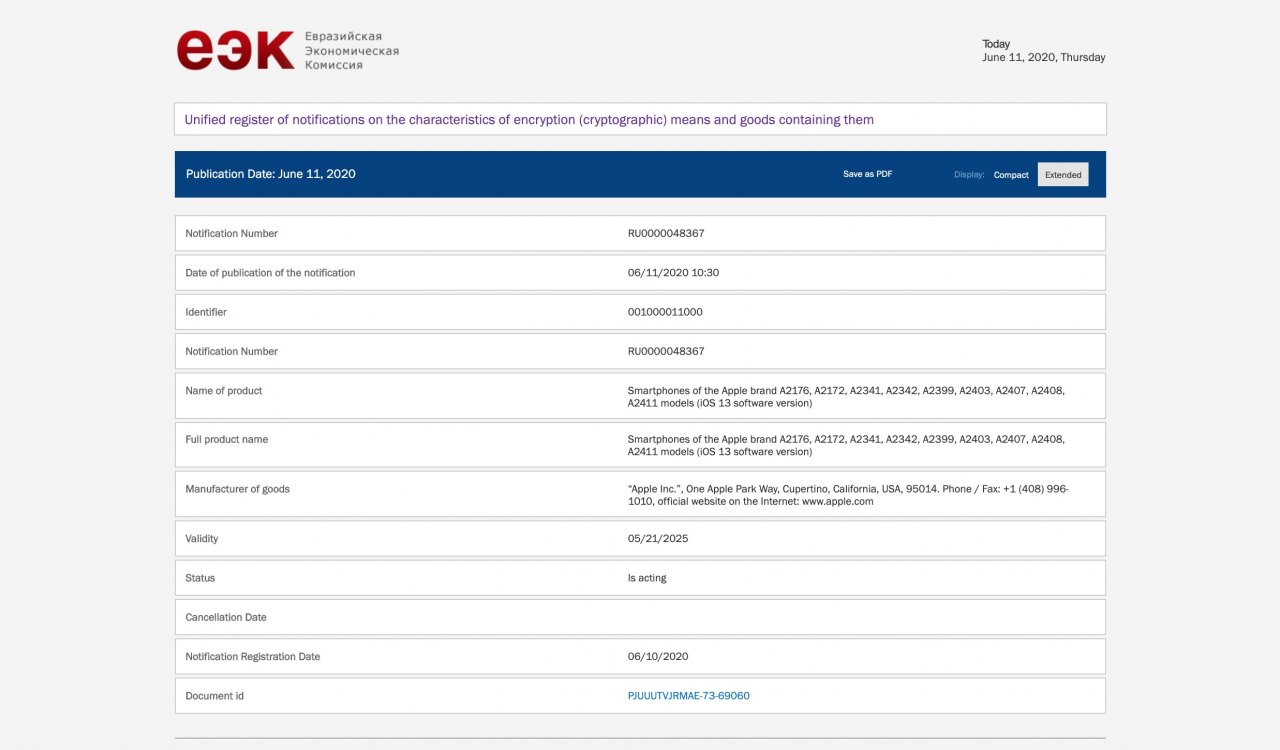Click the Name of product label
This screenshot has height=750, width=1280.
(224, 391)
